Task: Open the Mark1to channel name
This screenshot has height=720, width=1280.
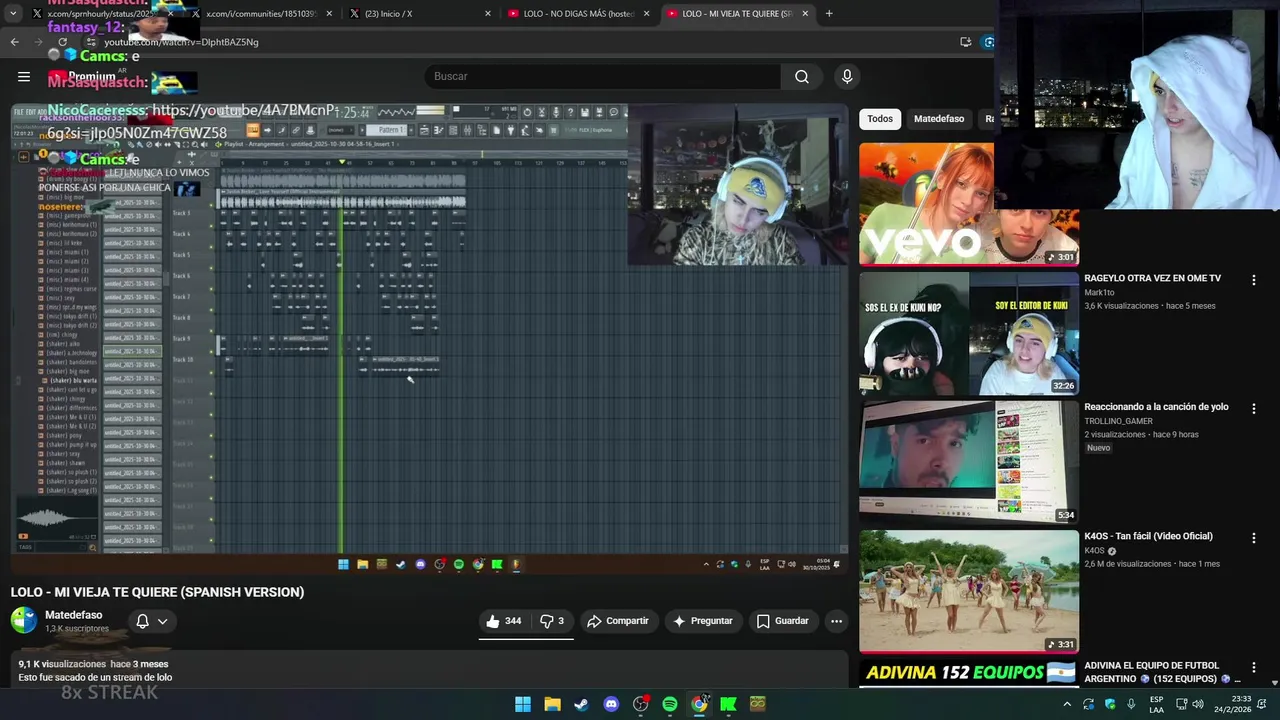Action: pos(1101,293)
